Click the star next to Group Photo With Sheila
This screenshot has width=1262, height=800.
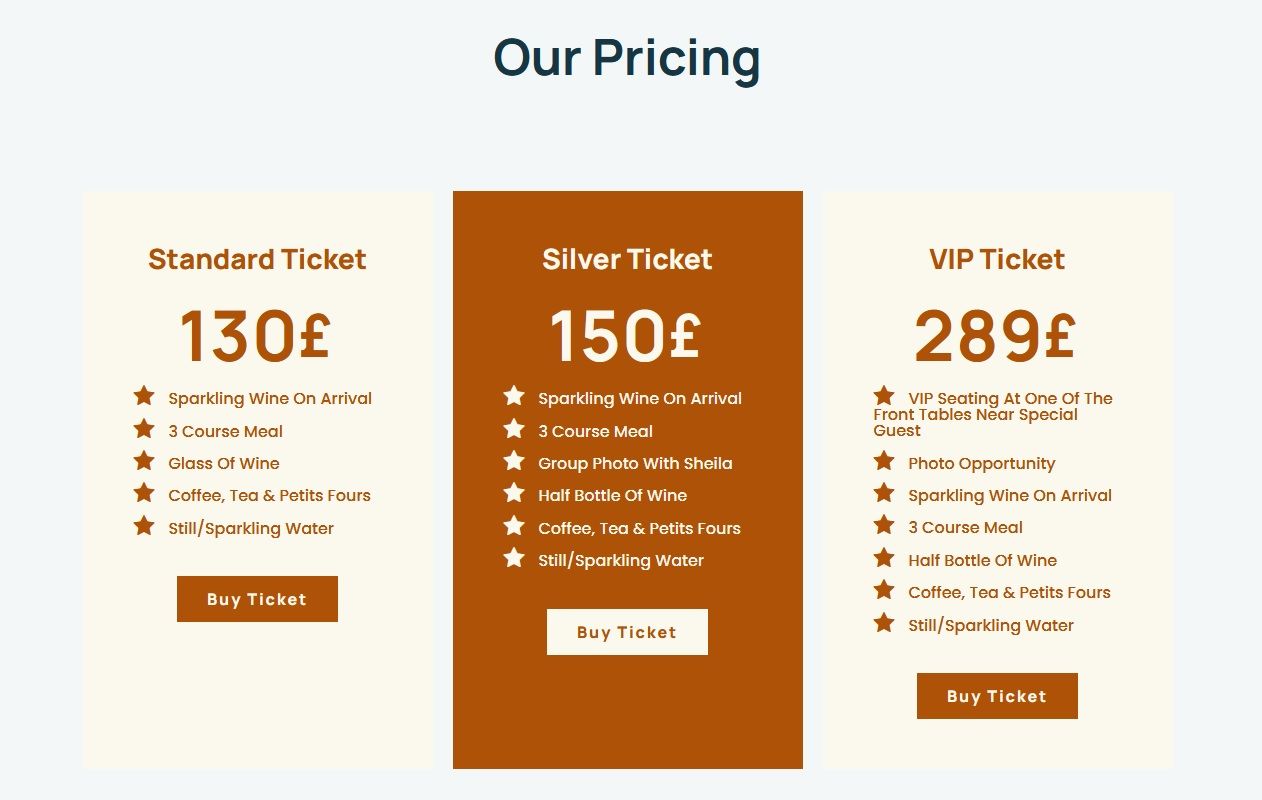[x=513, y=461]
